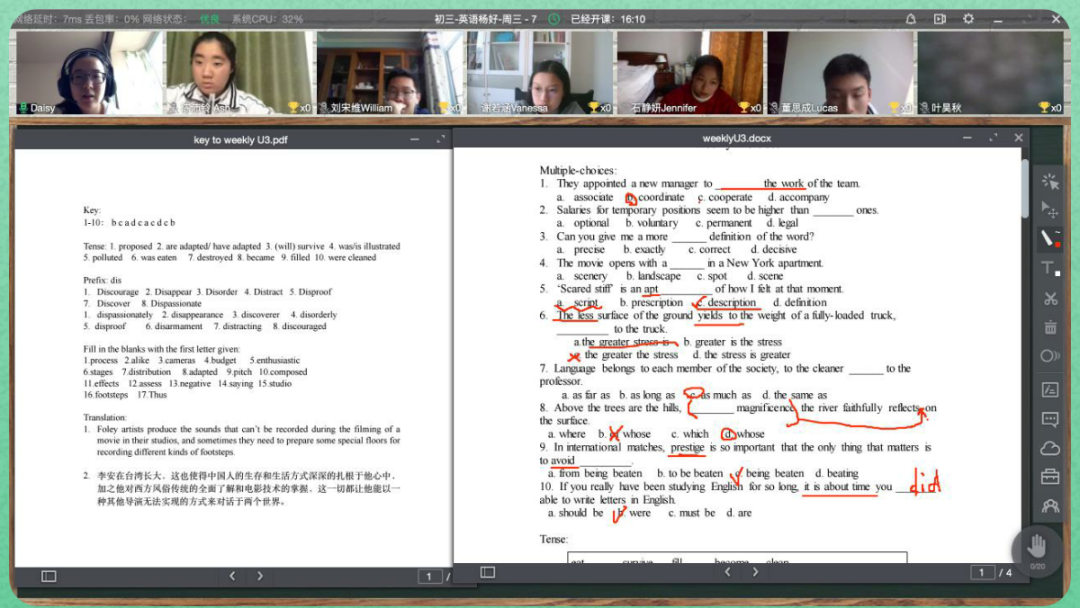Click the trash can clear tool
This screenshot has height=608, width=1080.
coord(1050,327)
